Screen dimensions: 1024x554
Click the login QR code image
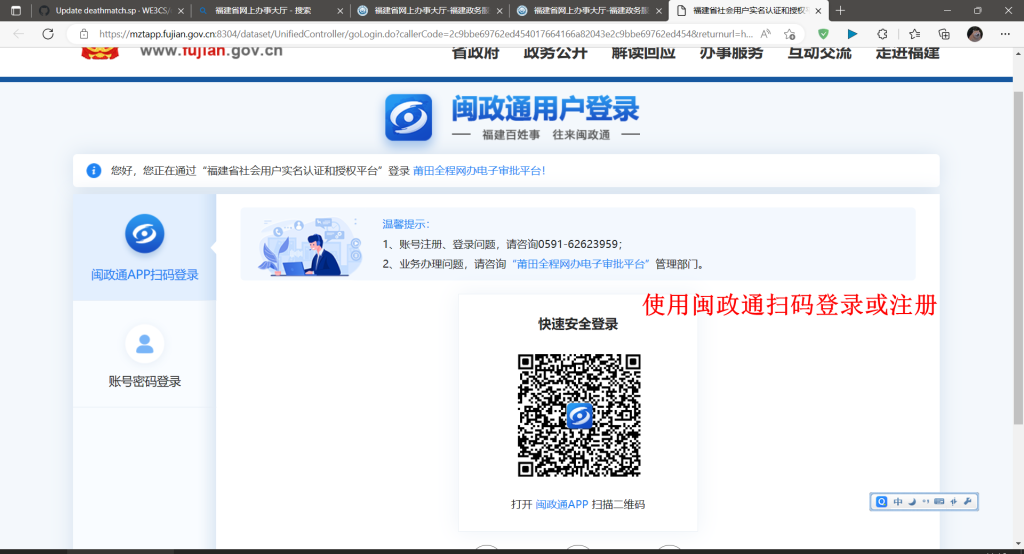click(579, 416)
